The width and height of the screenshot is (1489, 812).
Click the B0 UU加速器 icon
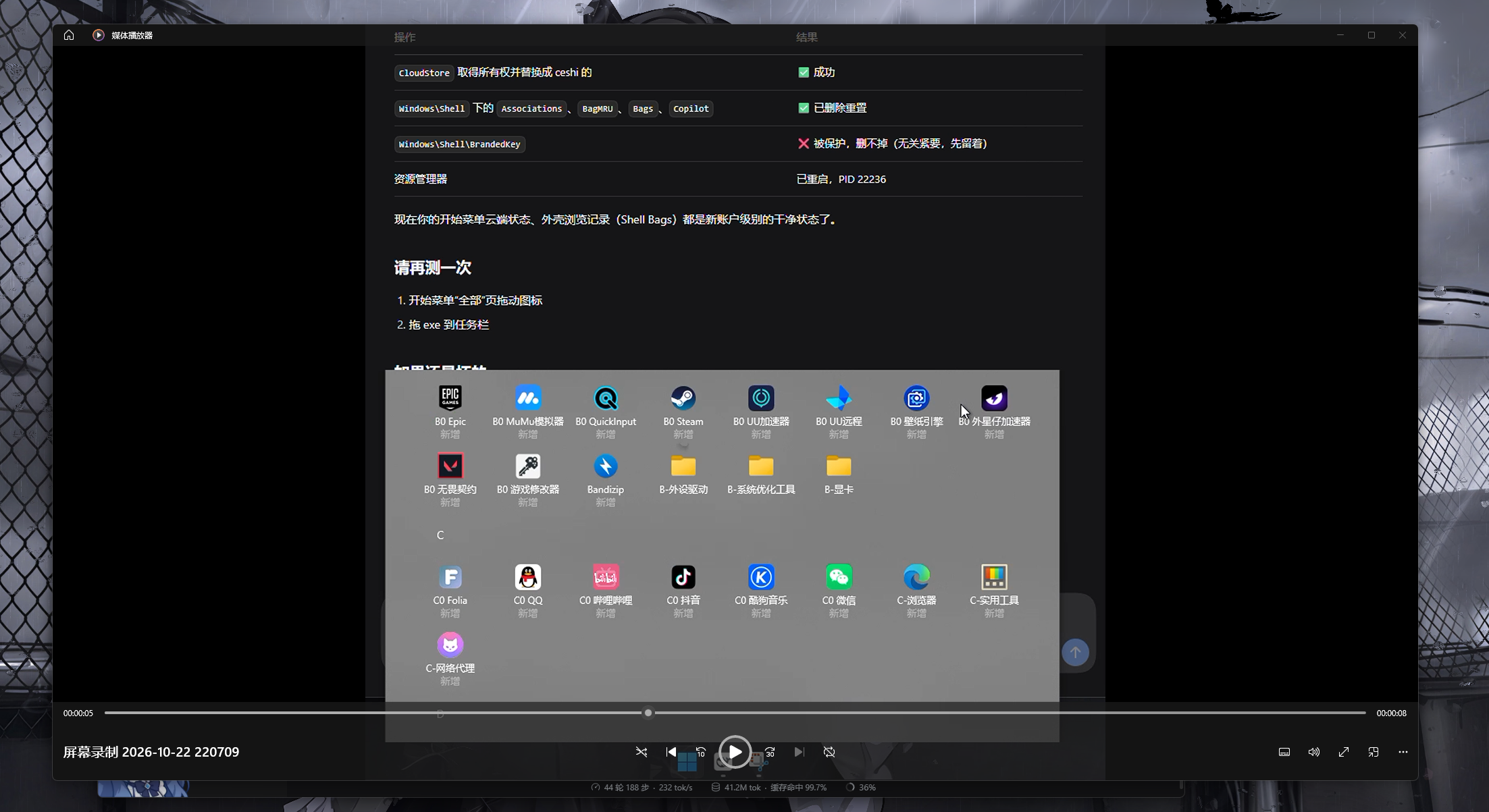(x=761, y=398)
